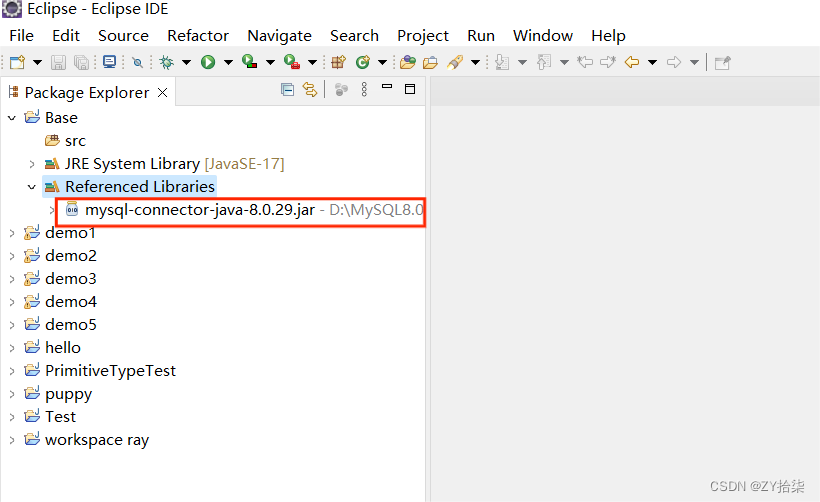This screenshot has width=820, height=502.
Task: Click the Open Console terminal icon
Action: pos(110,62)
